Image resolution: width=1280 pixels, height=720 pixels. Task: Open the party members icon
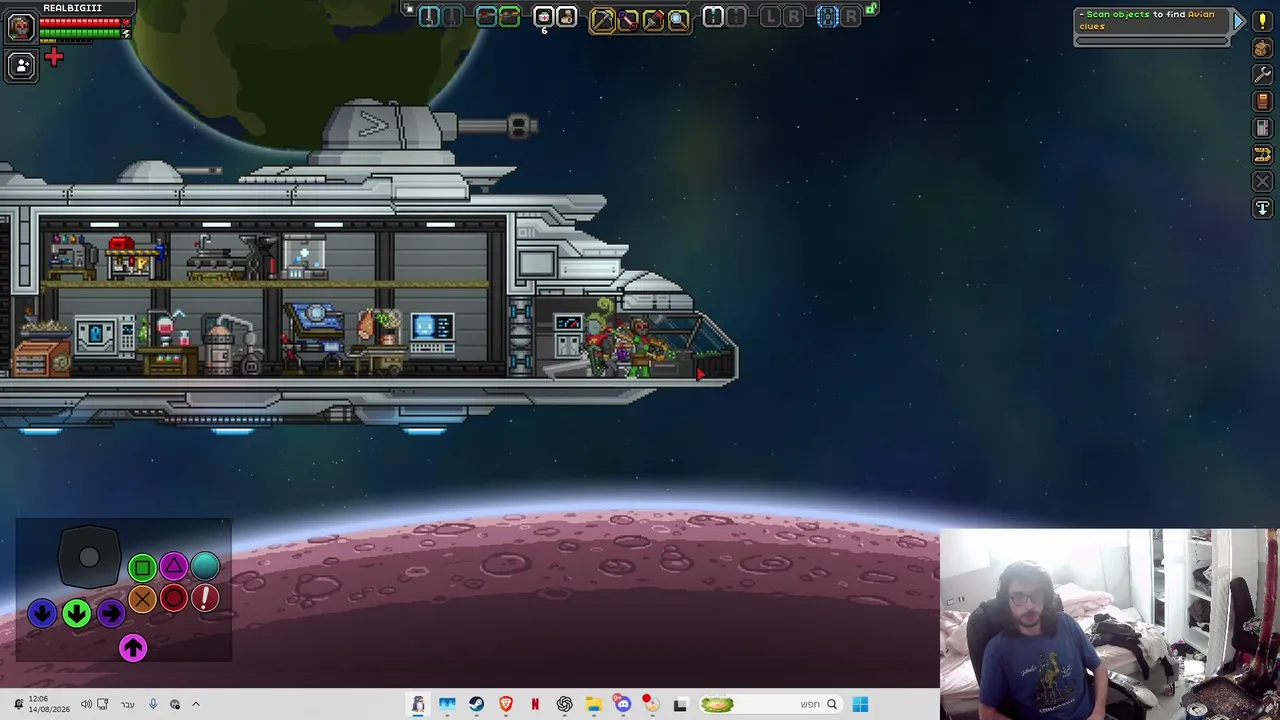[x=21, y=66]
